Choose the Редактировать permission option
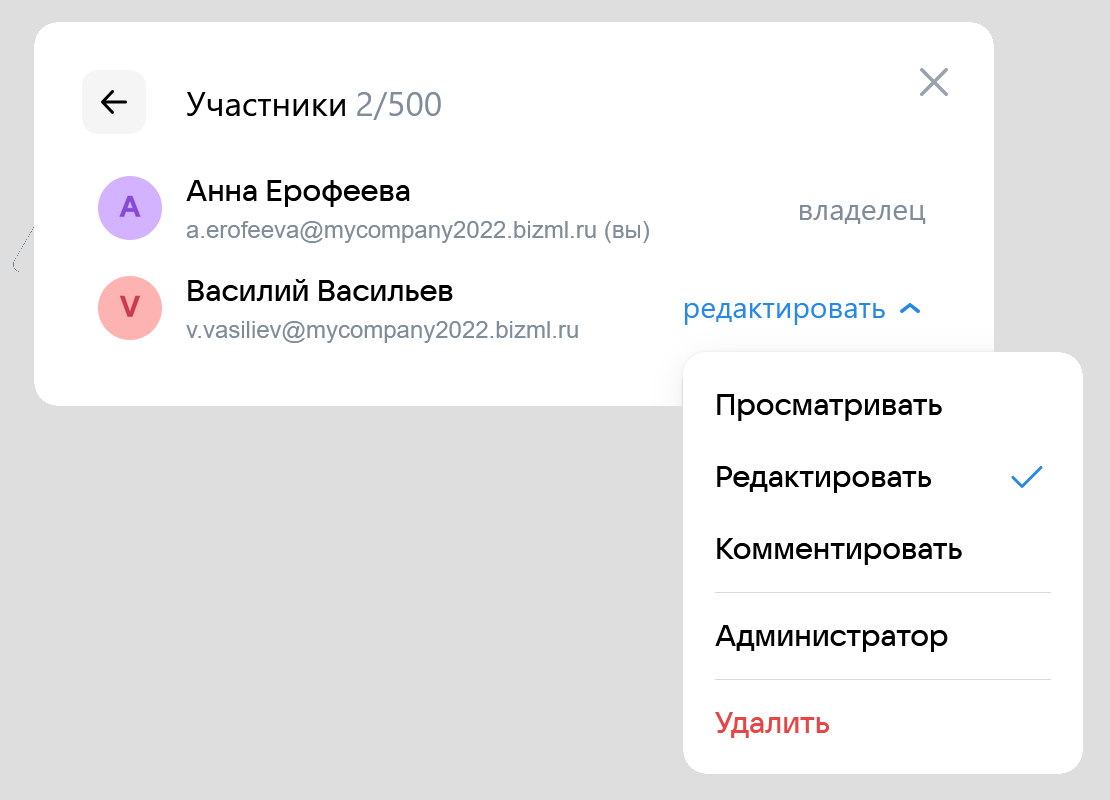 click(x=824, y=478)
